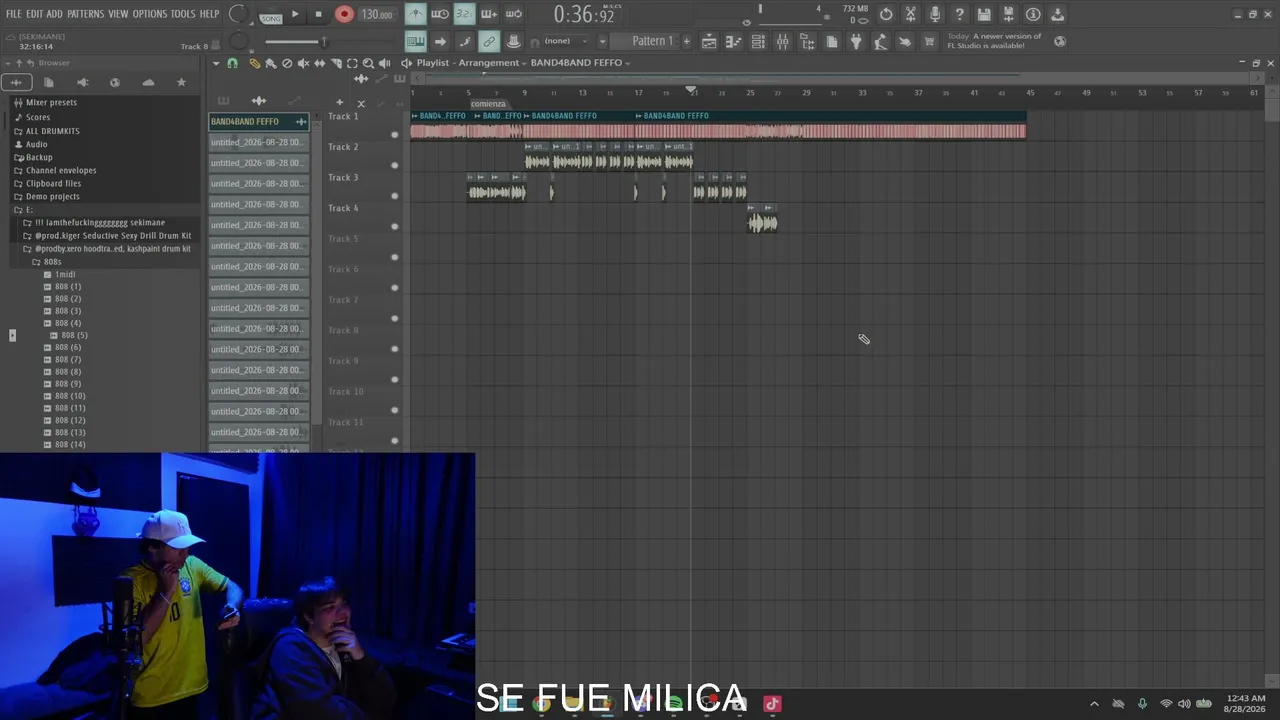
Task: Save project with floppy disk icon
Action: click(984, 14)
